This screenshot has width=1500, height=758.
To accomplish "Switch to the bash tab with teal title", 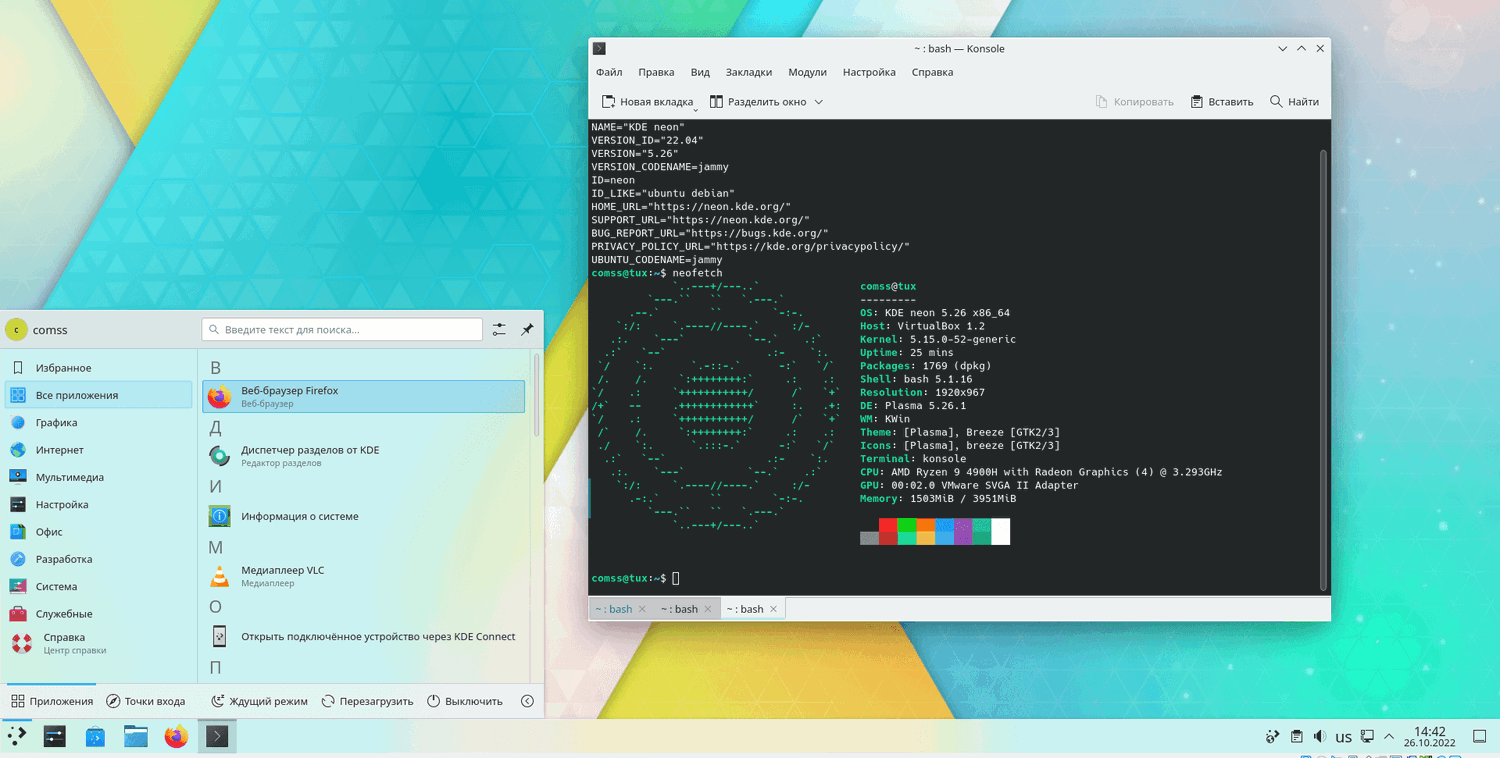I will tap(621, 609).
